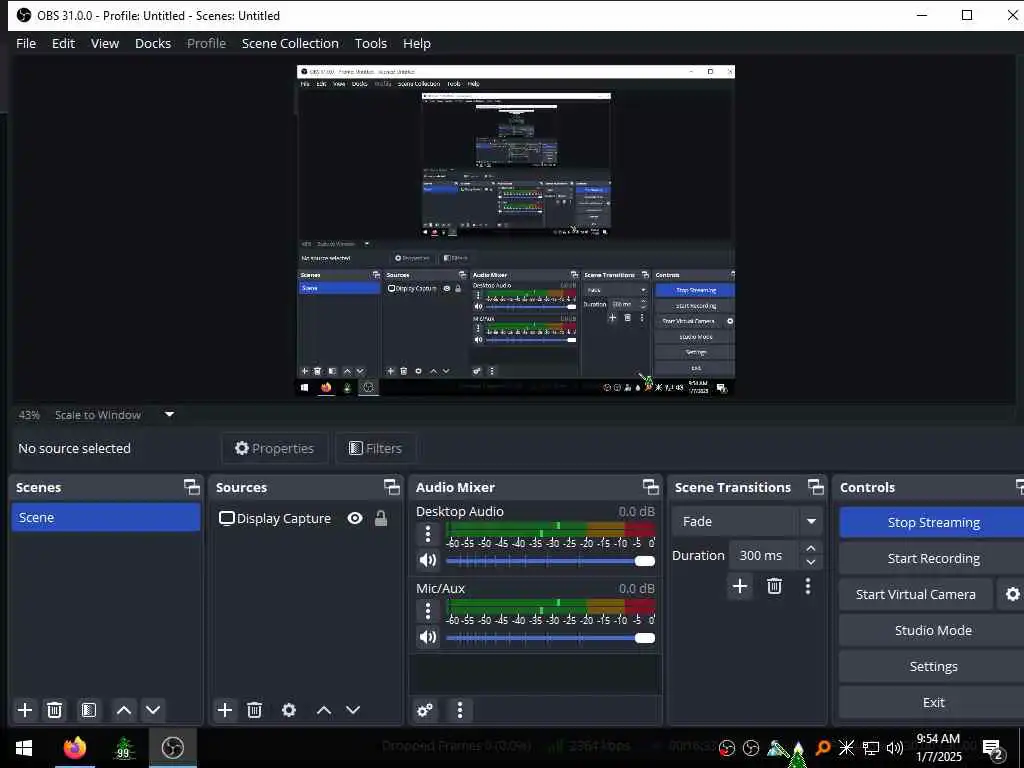Viewport: 1024px width, 768px height.
Task: Open Mic/Aux three-dot options
Action: pyautogui.click(x=428, y=611)
